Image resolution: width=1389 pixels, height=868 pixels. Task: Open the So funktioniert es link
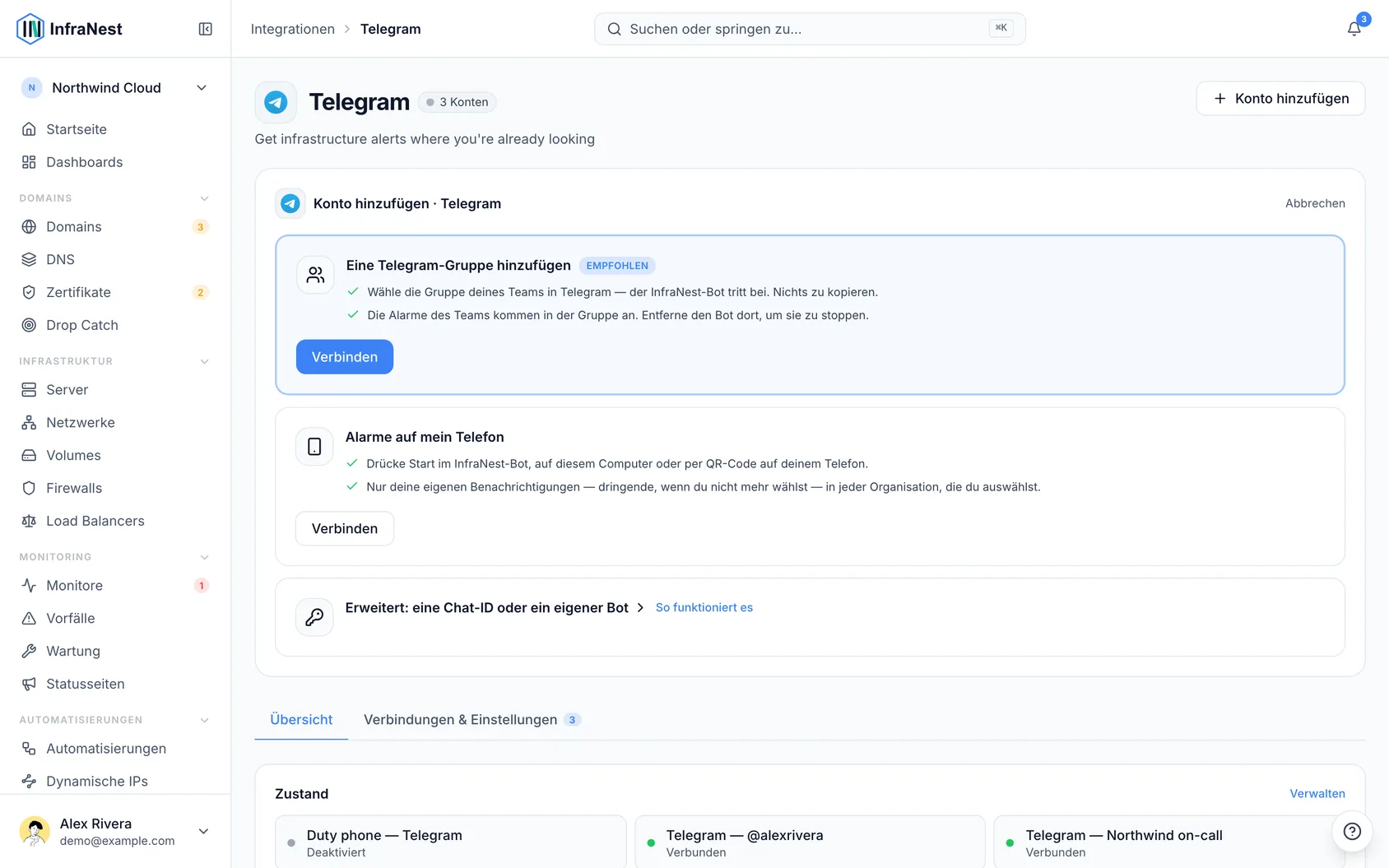[704, 607]
